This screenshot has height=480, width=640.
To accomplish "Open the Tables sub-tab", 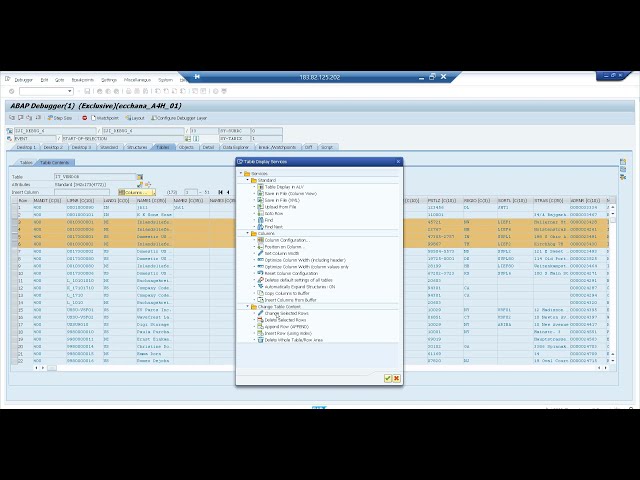I will (26, 162).
